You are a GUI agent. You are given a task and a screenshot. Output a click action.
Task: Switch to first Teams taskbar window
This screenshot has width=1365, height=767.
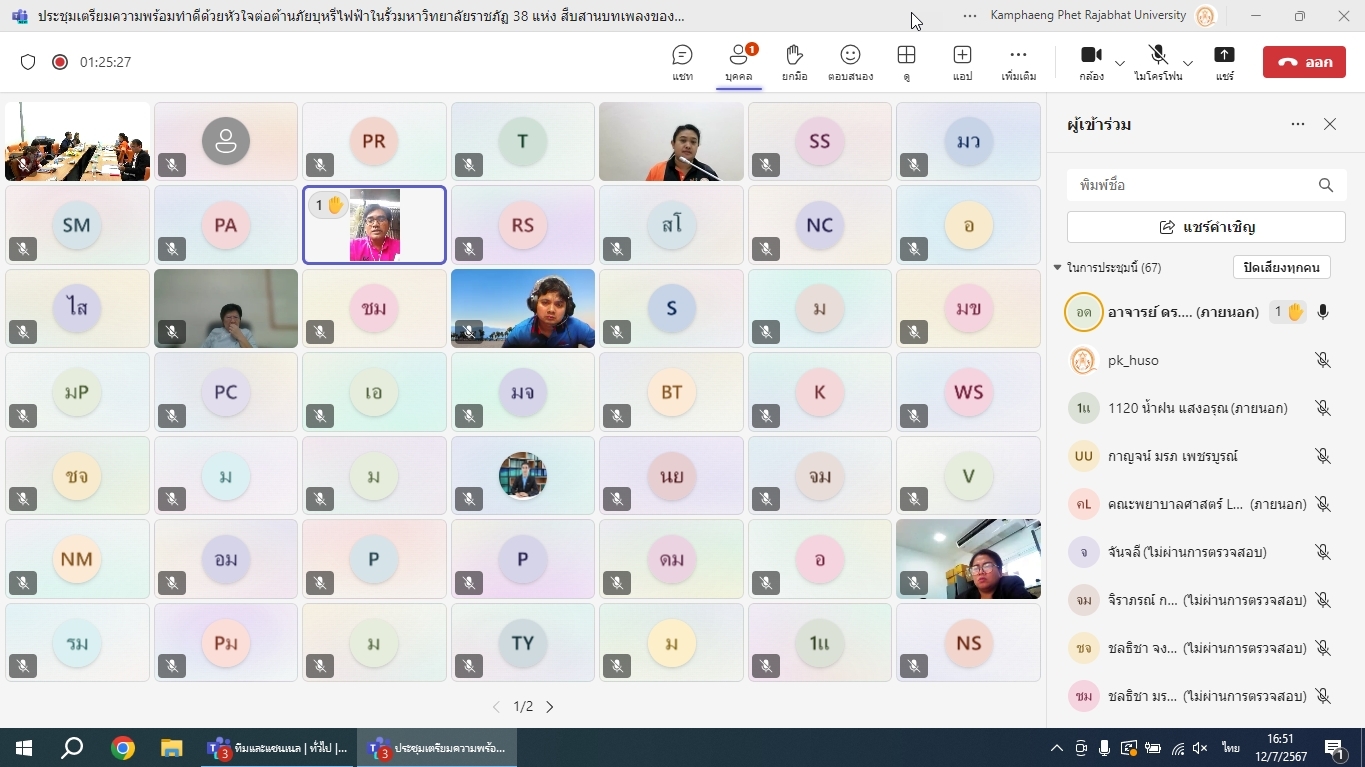[x=277, y=748]
